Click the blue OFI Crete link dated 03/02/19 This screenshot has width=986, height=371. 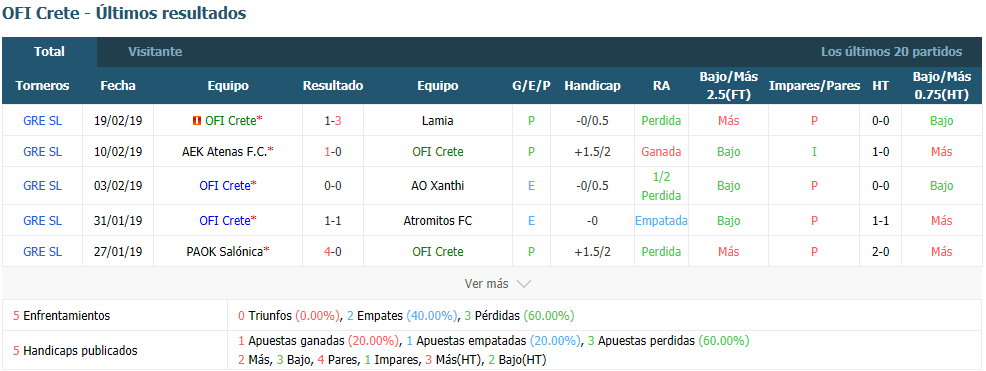(225, 186)
